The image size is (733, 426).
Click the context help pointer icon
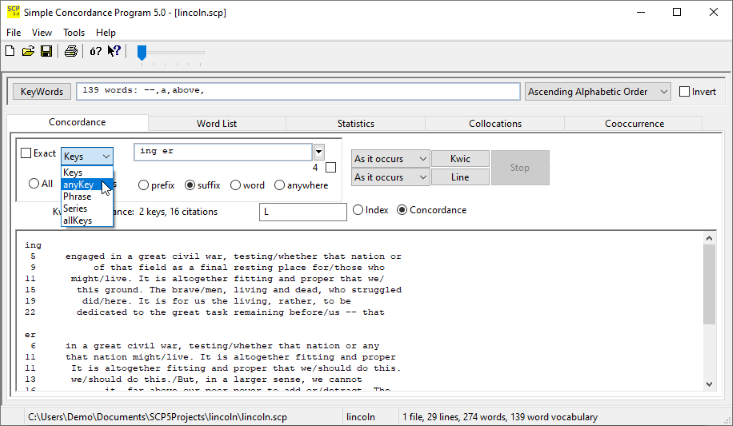[x=115, y=52]
